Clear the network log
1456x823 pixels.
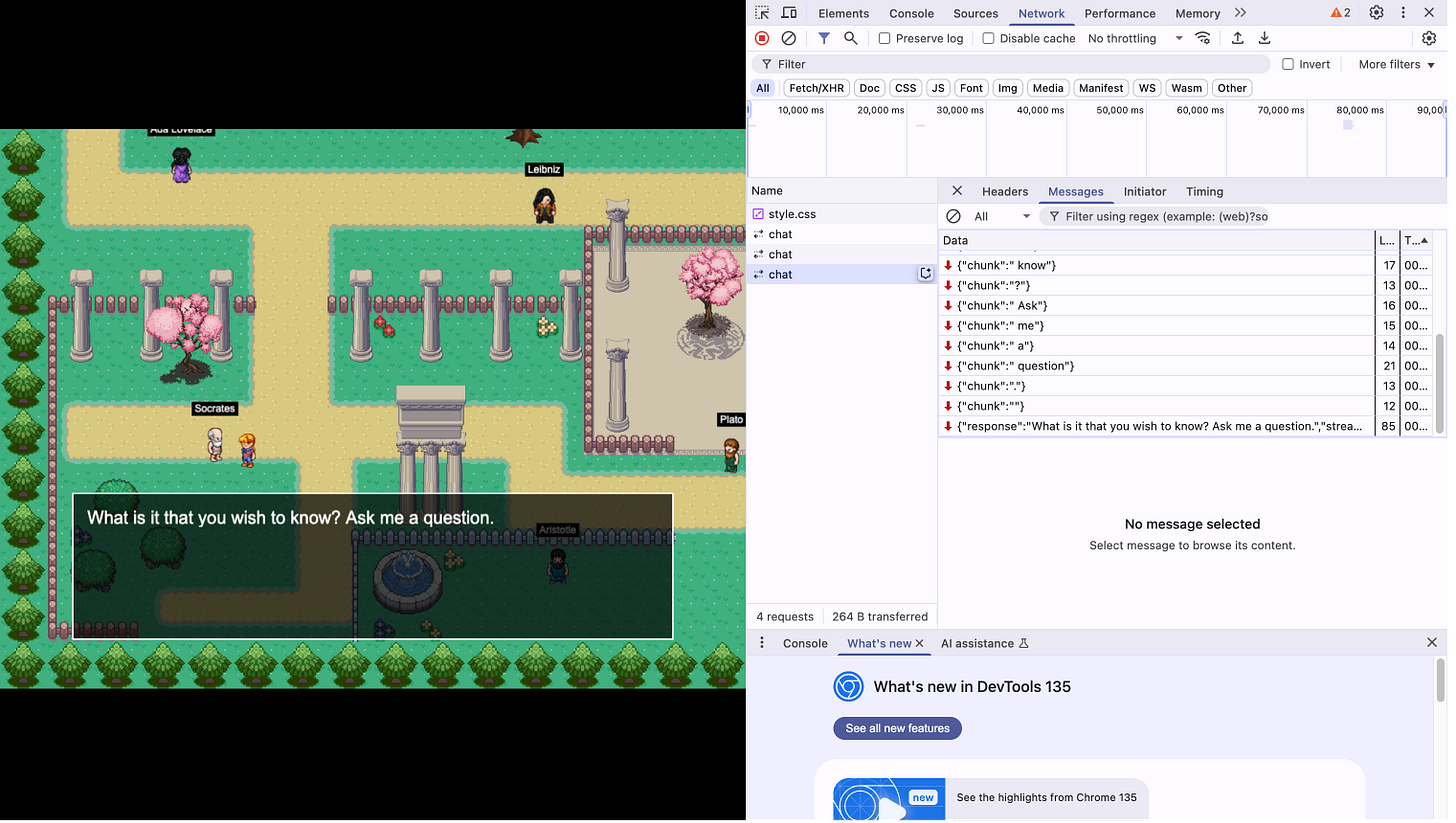pyautogui.click(x=789, y=38)
